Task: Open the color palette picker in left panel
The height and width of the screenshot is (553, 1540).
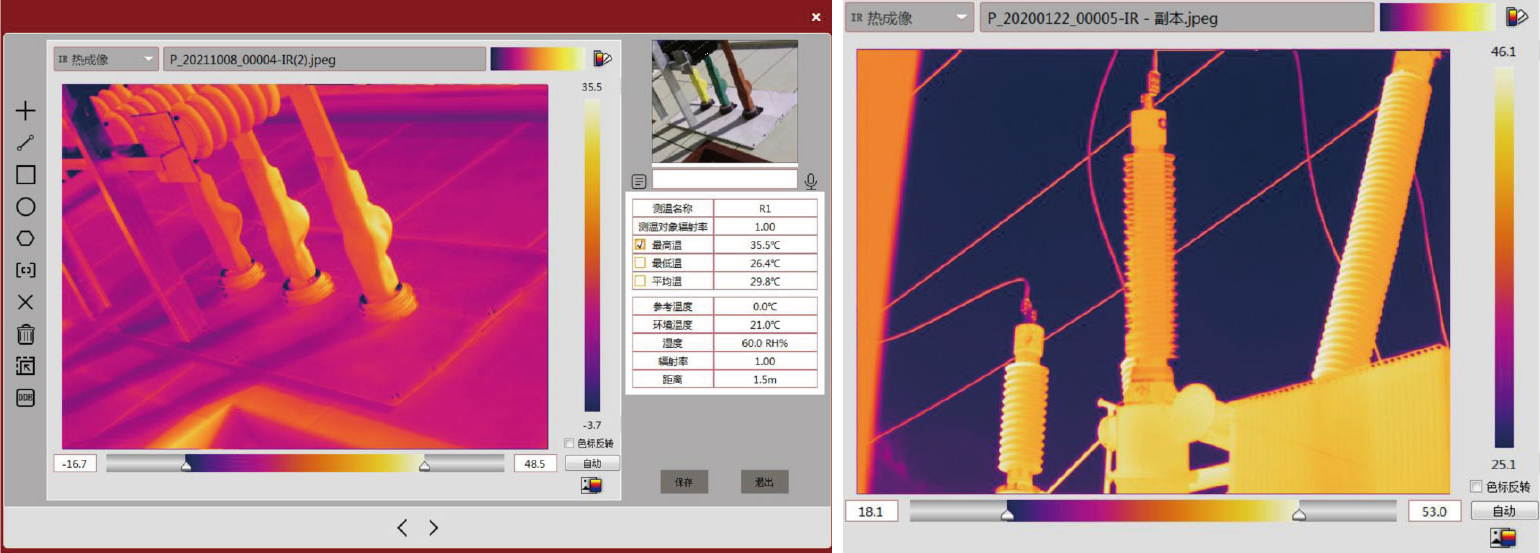Action: pyautogui.click(x=602, y=59)
